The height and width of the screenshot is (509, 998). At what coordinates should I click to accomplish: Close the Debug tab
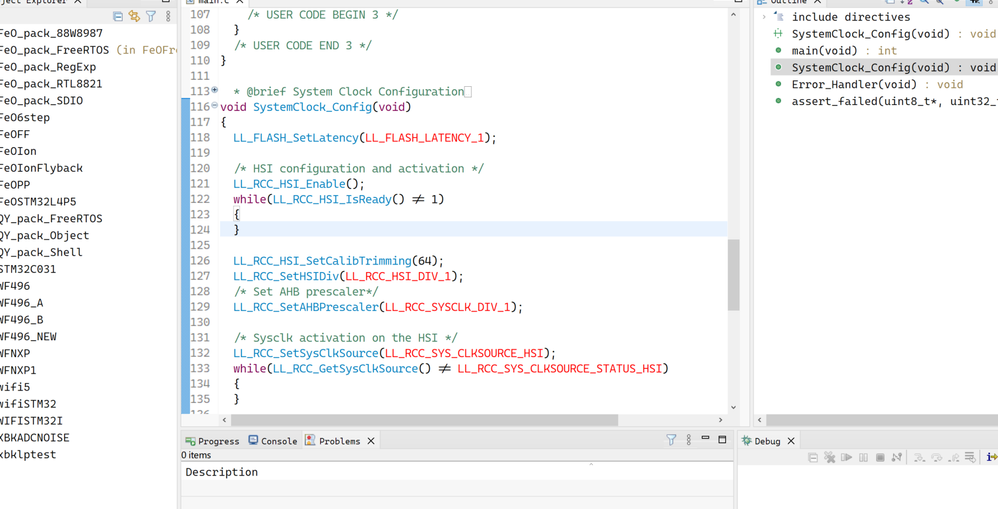coord(791,441)
